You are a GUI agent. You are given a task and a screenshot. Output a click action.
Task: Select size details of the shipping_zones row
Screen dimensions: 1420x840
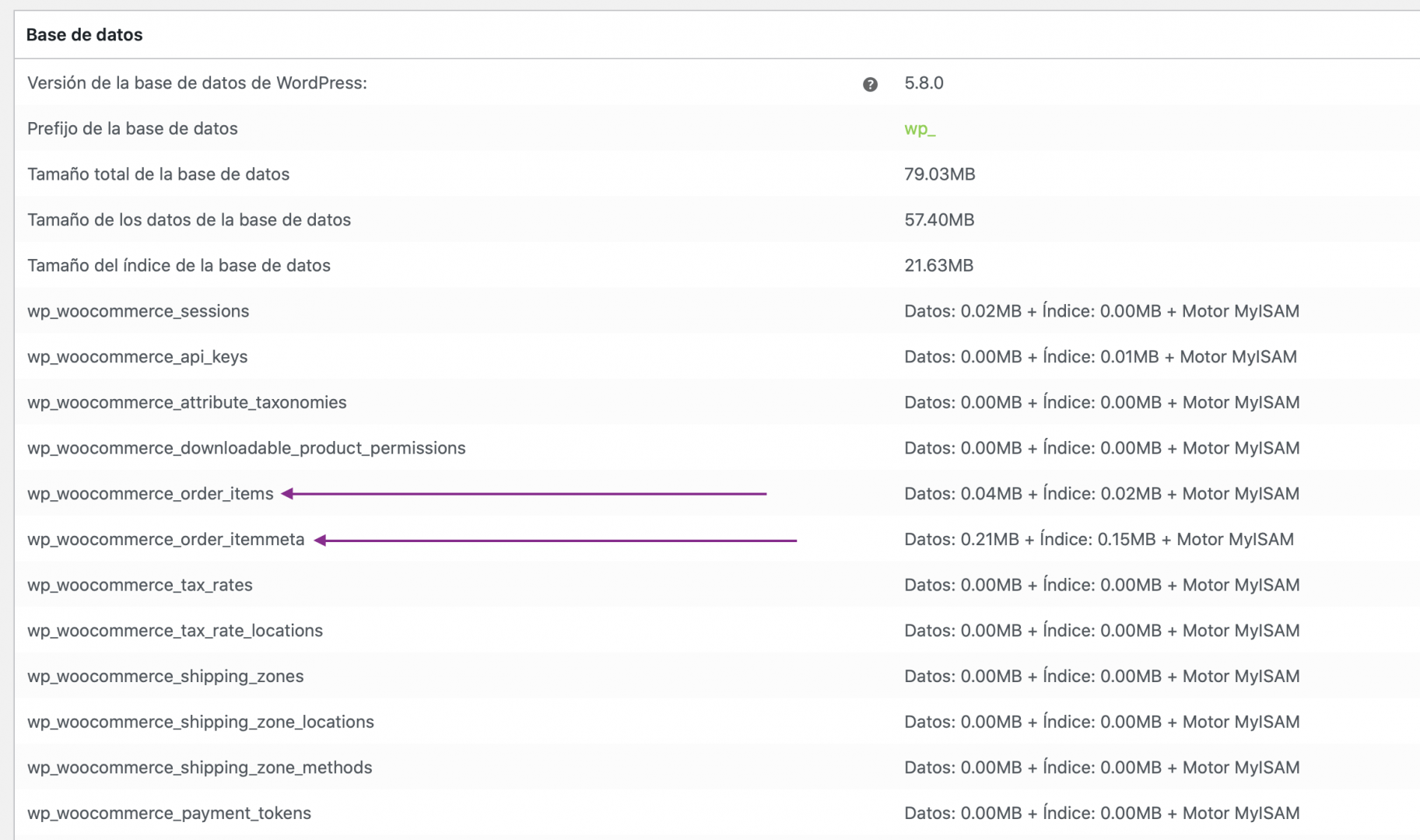point(1102,677)
